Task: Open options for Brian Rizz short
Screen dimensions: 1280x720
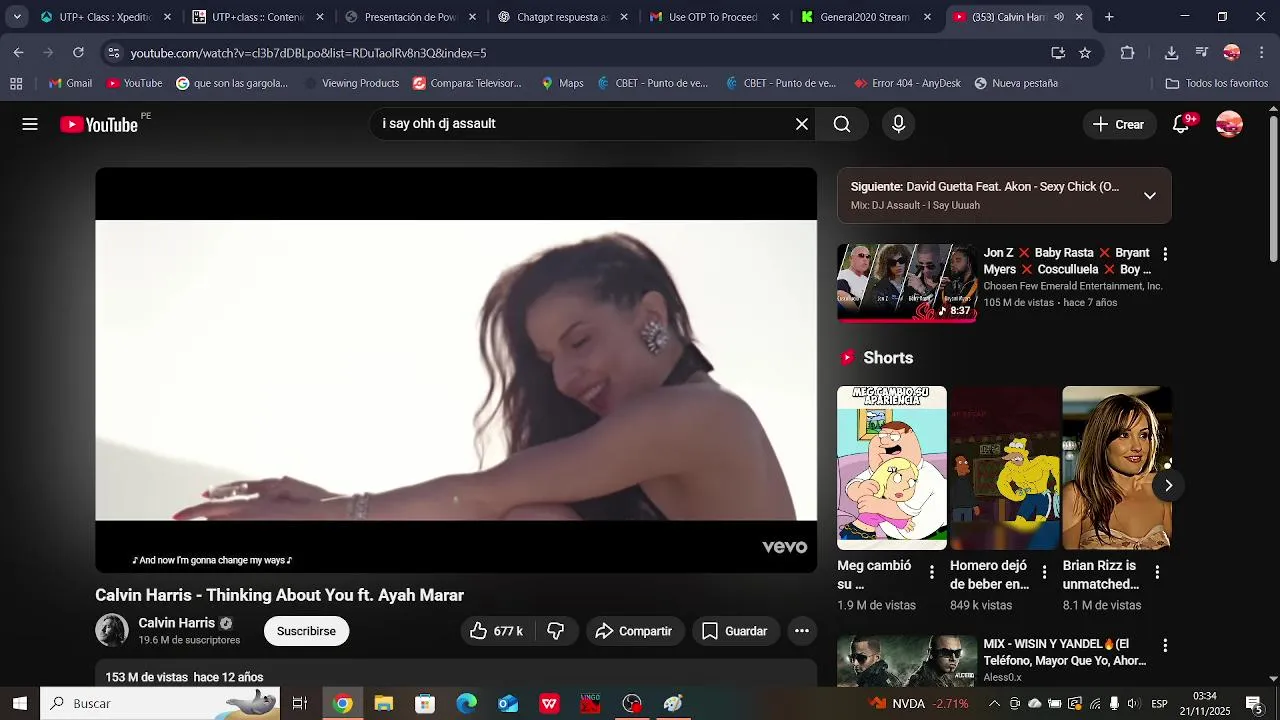Action: pos(1157,572)
